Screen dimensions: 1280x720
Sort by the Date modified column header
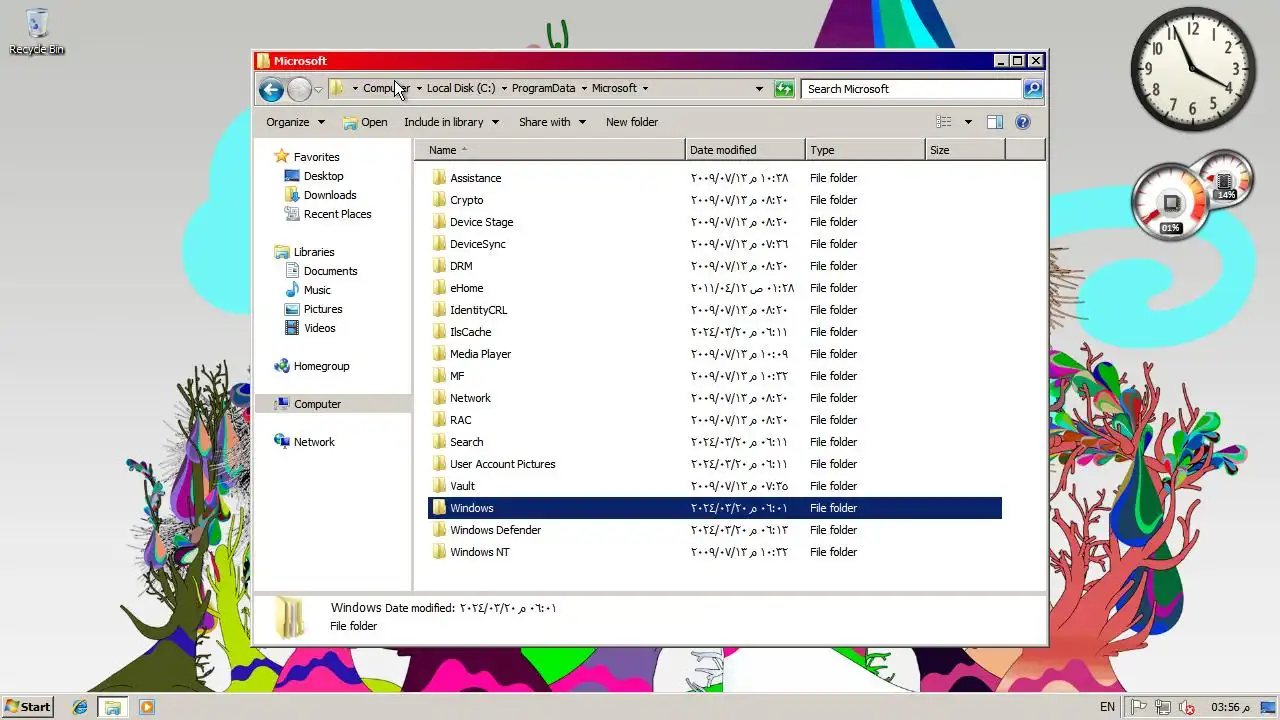(745, 150)
